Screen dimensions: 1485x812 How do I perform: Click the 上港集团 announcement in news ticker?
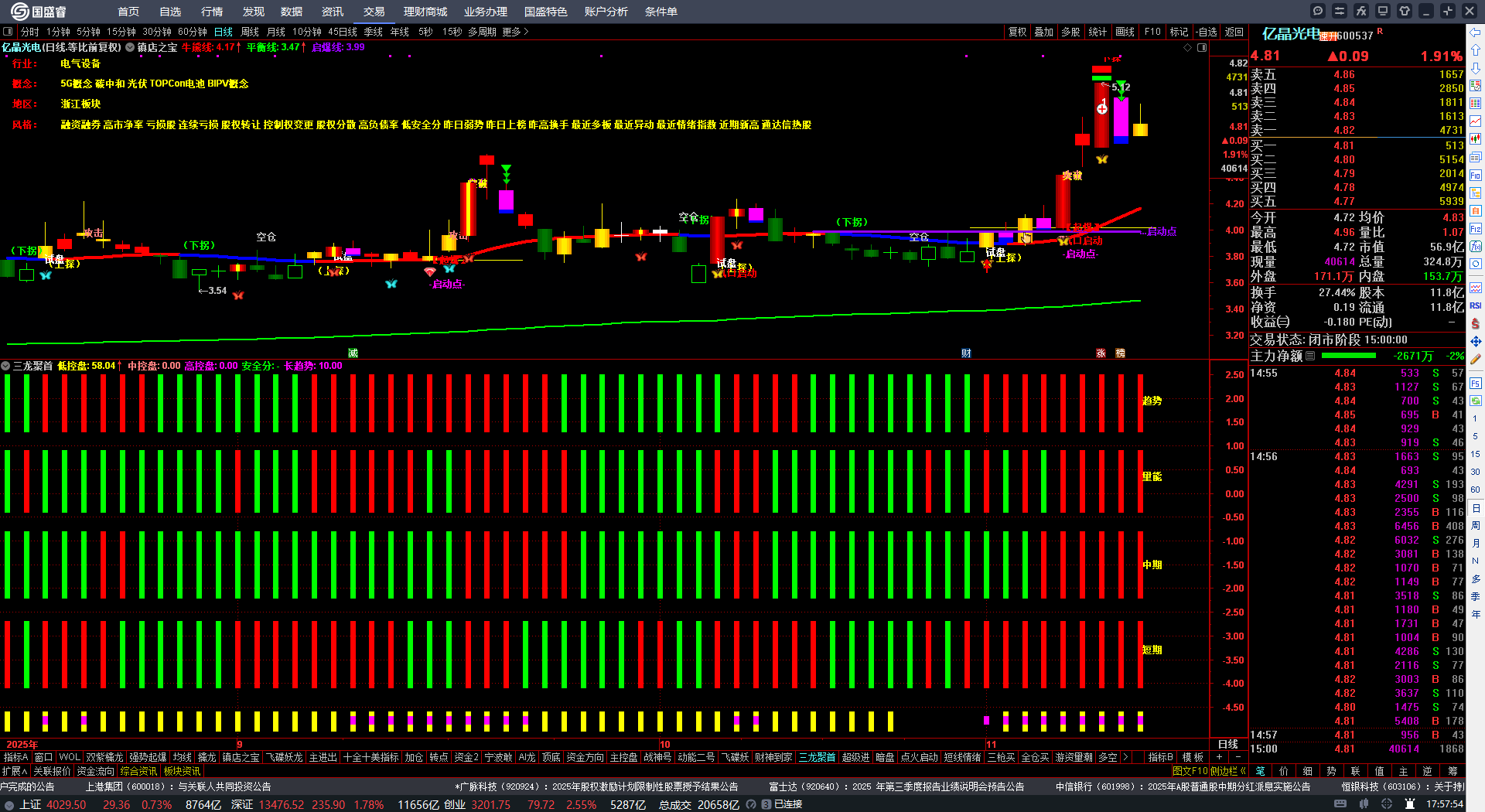(x=178, y=786)
